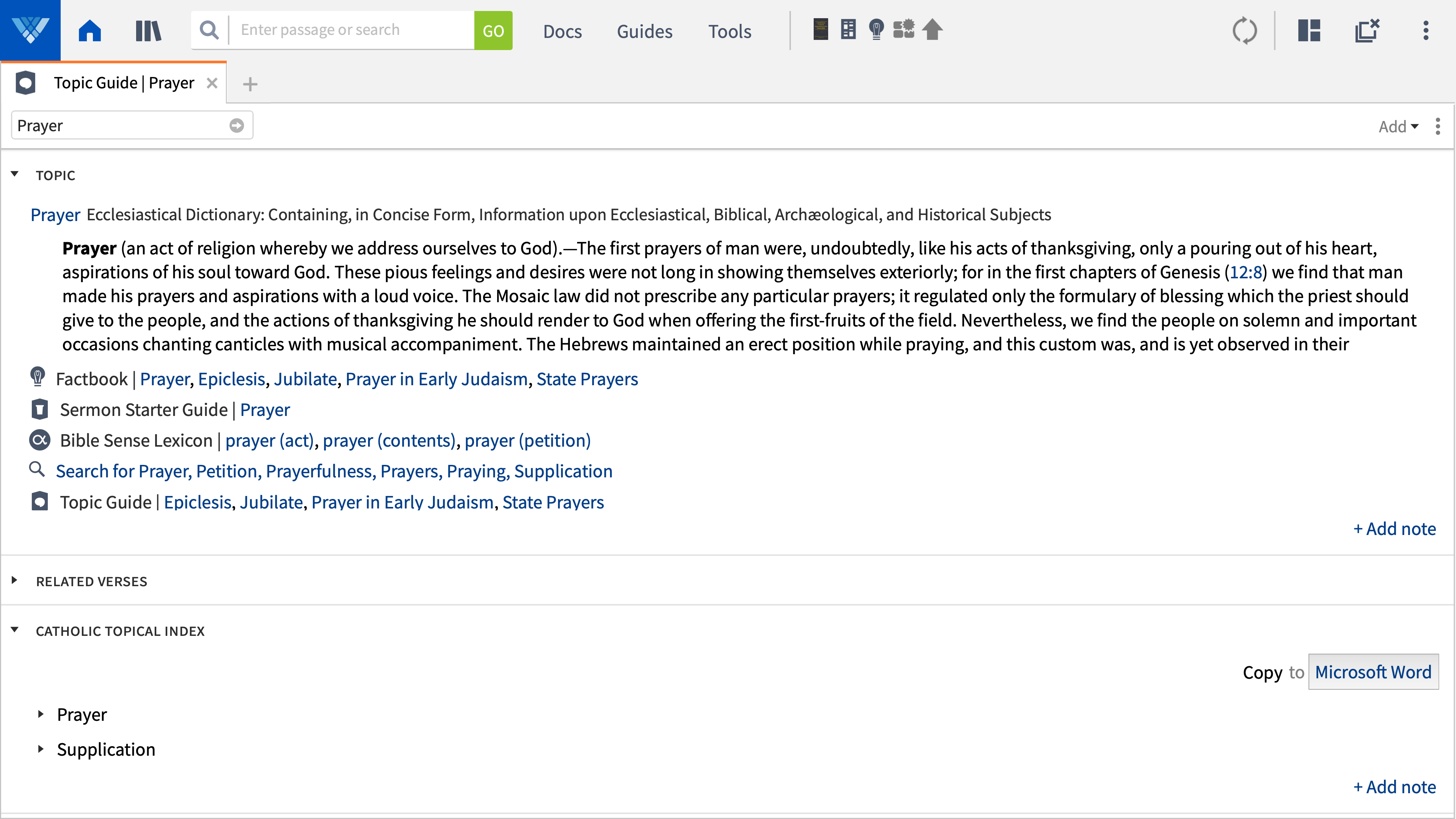Open the Layouts panel icon
This screenshot has height=819, width=1456.
(x=1310, y=31)
